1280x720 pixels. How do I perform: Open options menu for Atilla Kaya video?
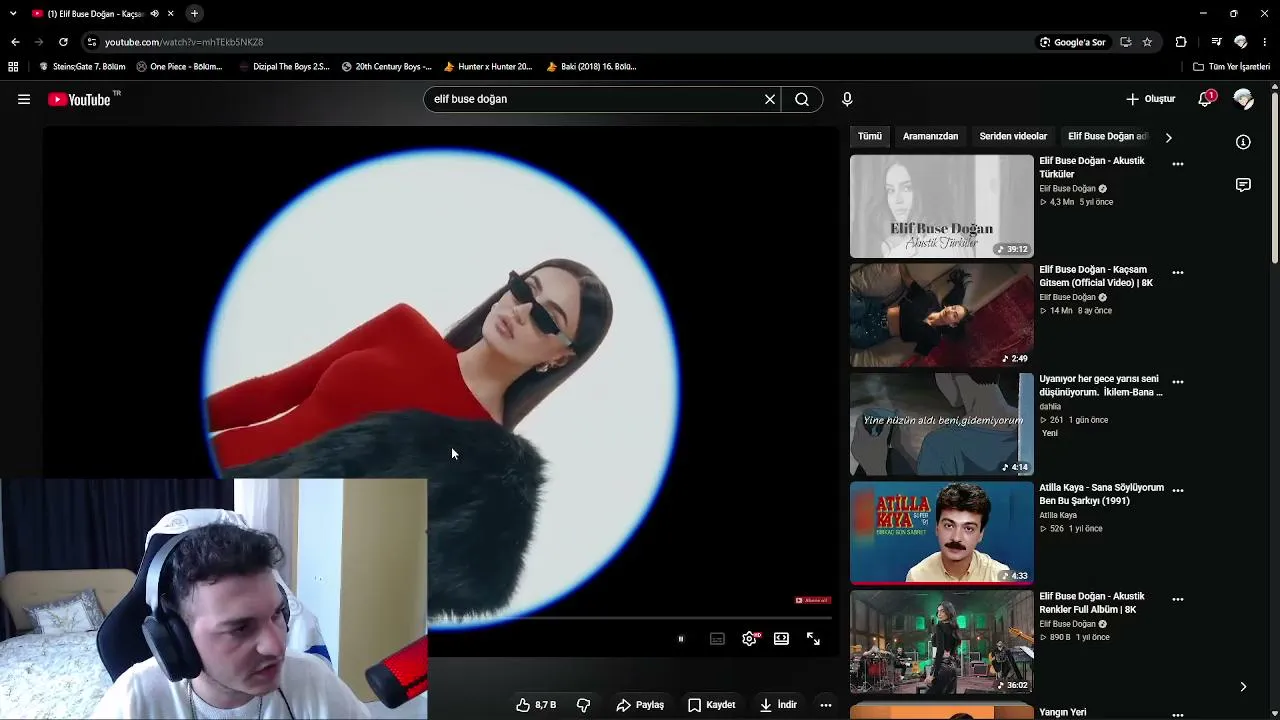click(x=1178, y=491)
